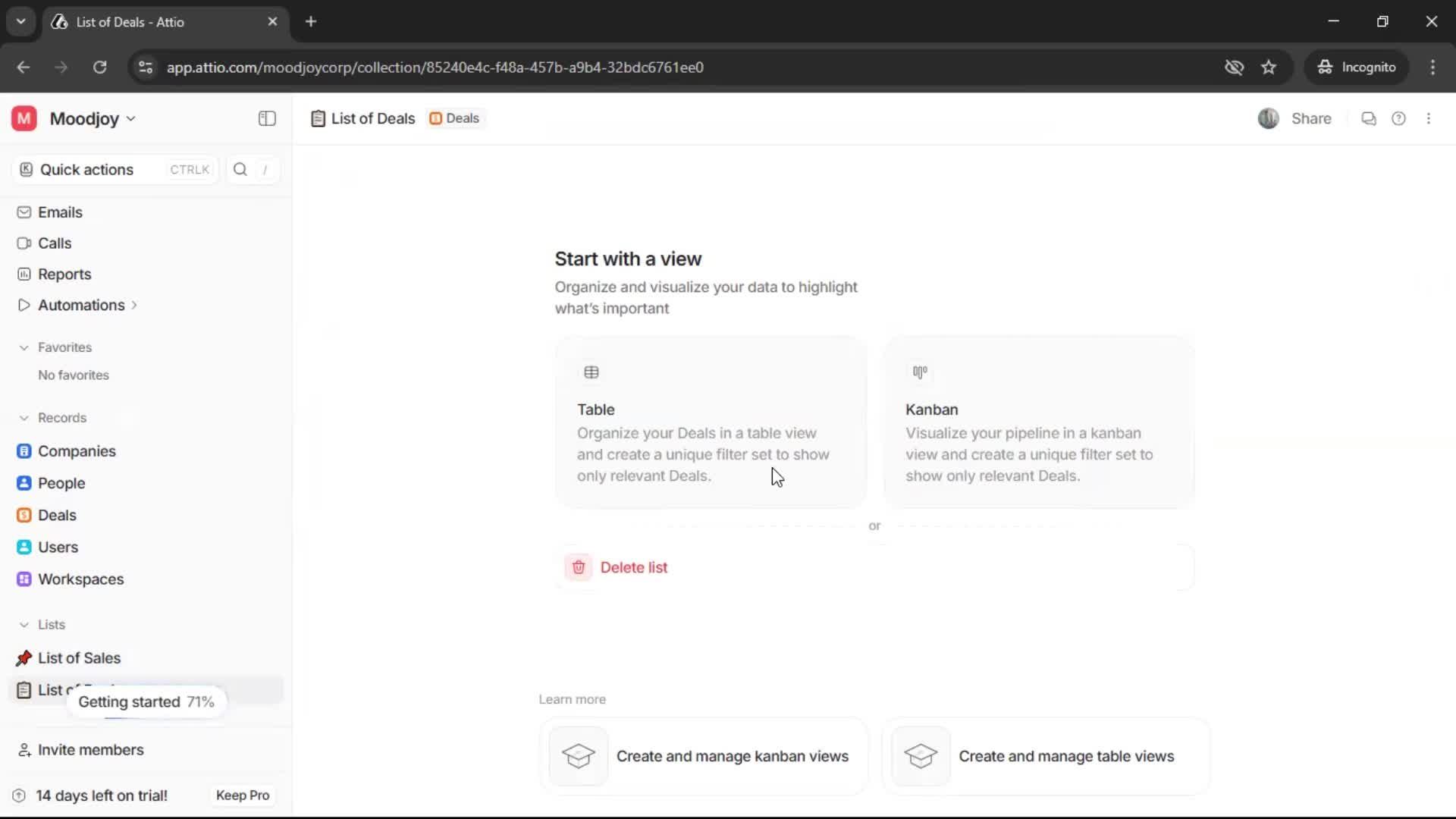Open Quick actions search icon
The width and height of the screenshot is (1456, 819).
239,169
